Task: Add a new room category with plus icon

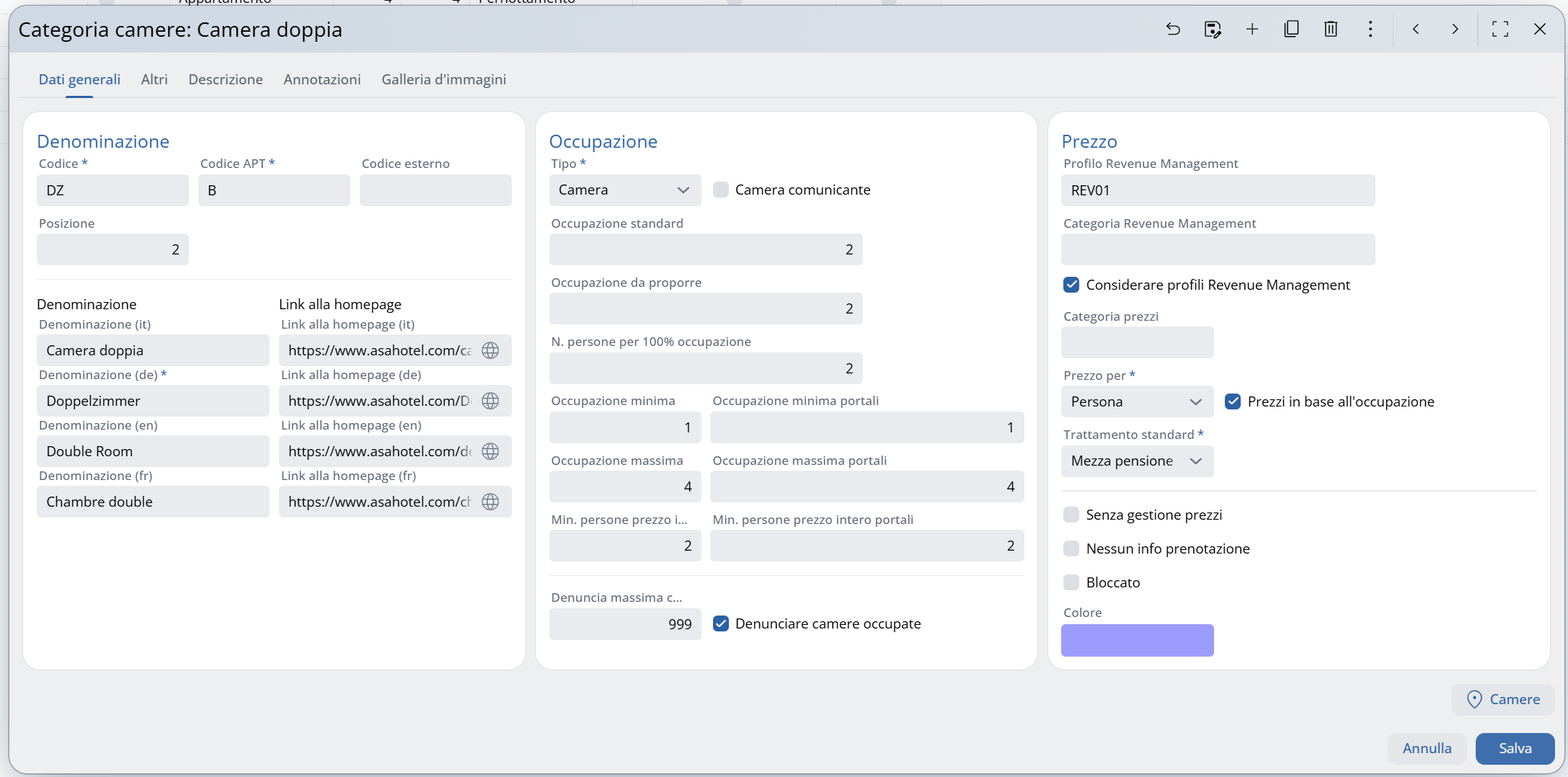Action: pyautogui.click(x=1252, y=29)
